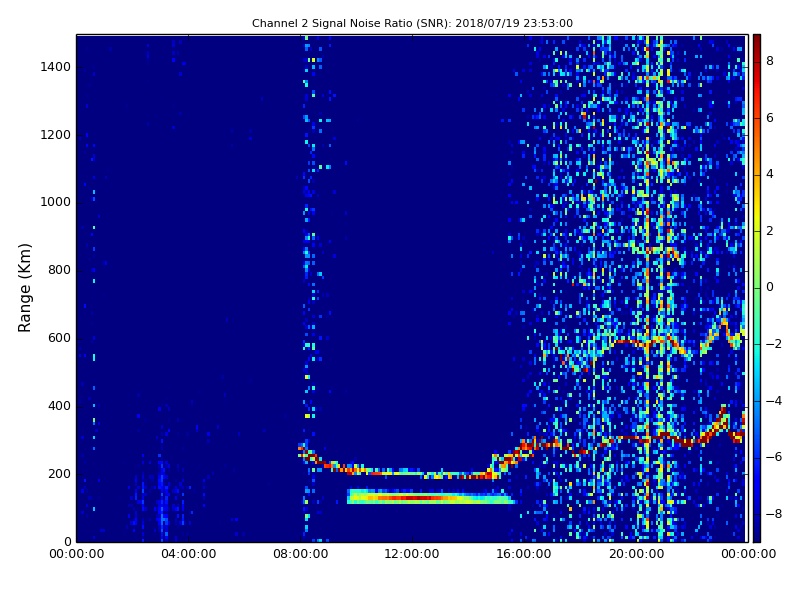The width and height of the screenshot is (800, 600).
Task: Click the x-axis time label 16:00:00
Action: pos(524,554)
